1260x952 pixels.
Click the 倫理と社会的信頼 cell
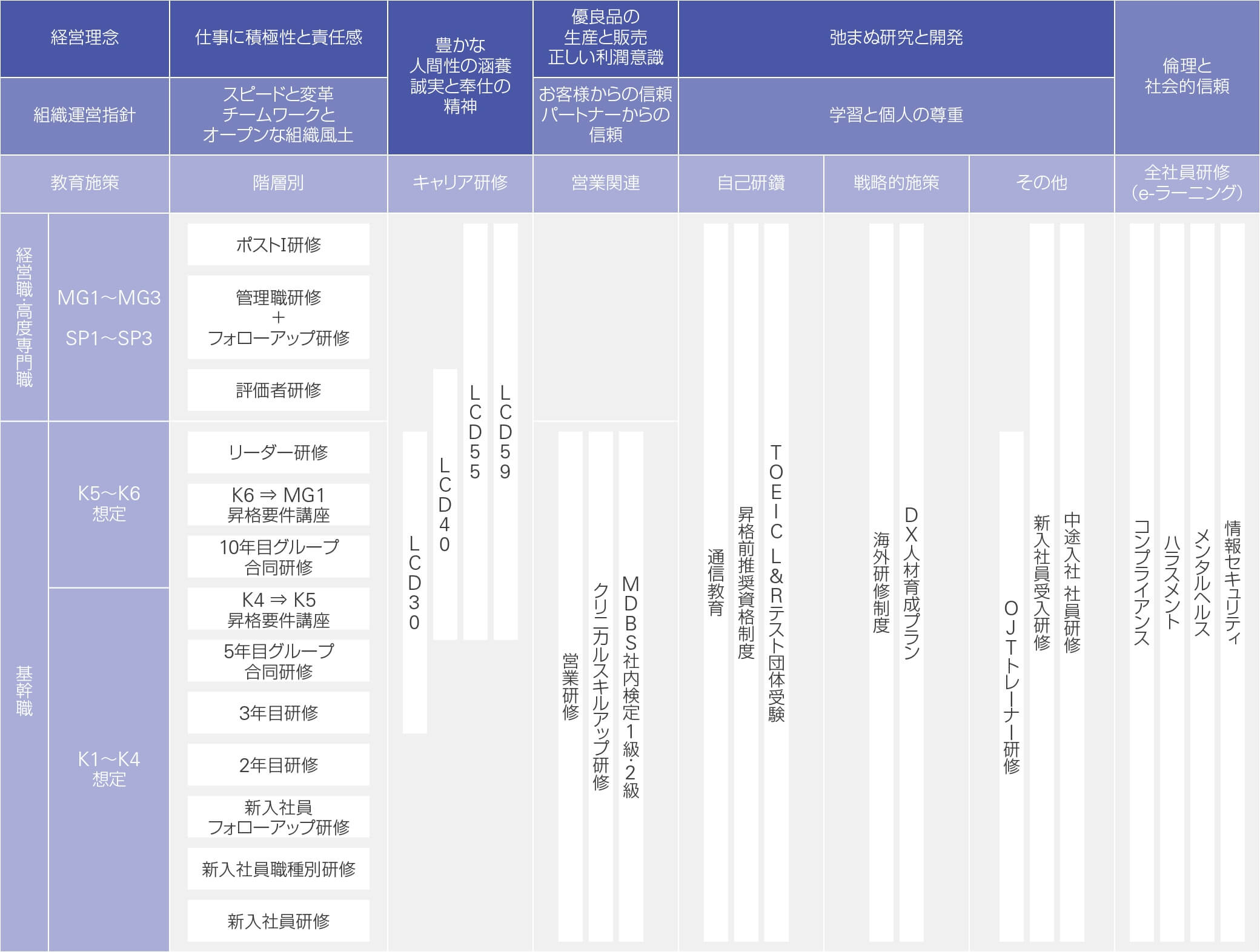click(1187, 77)
